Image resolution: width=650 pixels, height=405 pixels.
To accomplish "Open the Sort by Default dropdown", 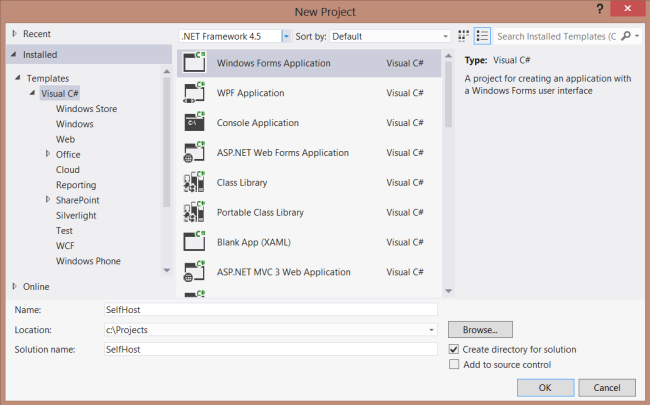I will (x=445, y=36).
